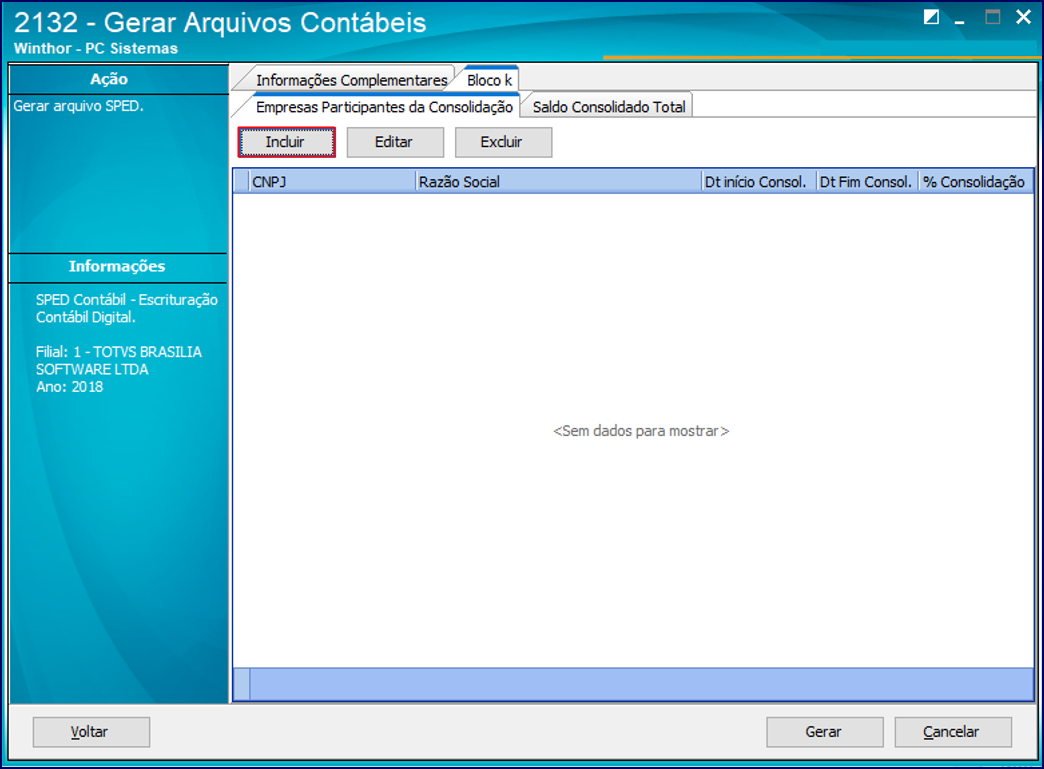Close the Gerar Arquivos Contábeis window
1044x769 pixels.
tap(1023, 17)
